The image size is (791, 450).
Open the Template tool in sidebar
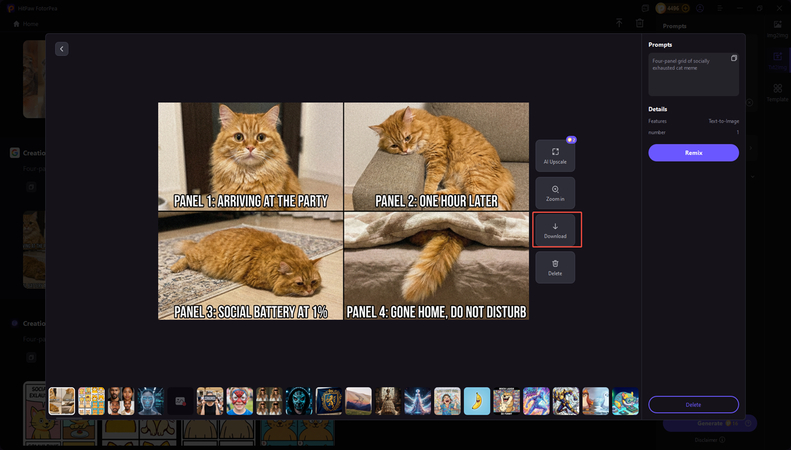[777, 93]
